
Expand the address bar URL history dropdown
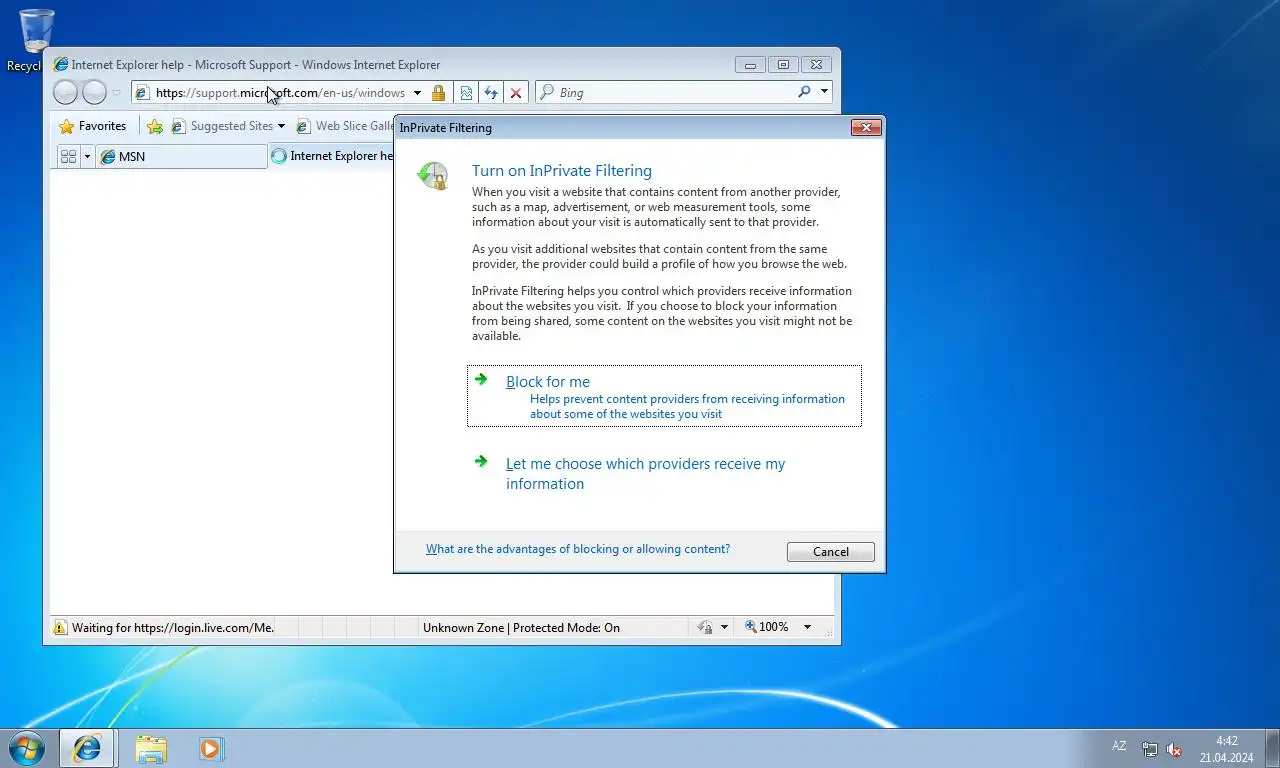pyautogui.click(x=417, y=93)
